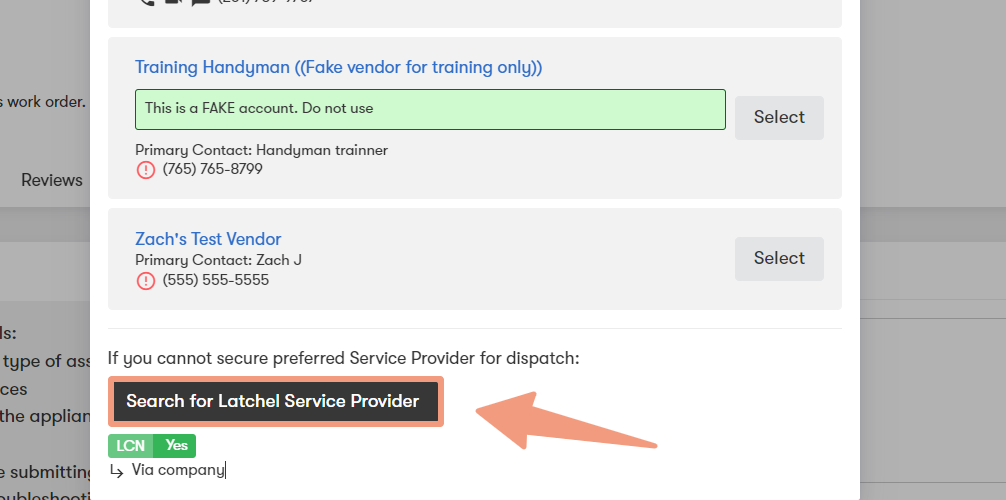Select the Training Handyman vendor
This screenshot has height=500, width=1006.
pyautogui.click(x=779, y=117)
